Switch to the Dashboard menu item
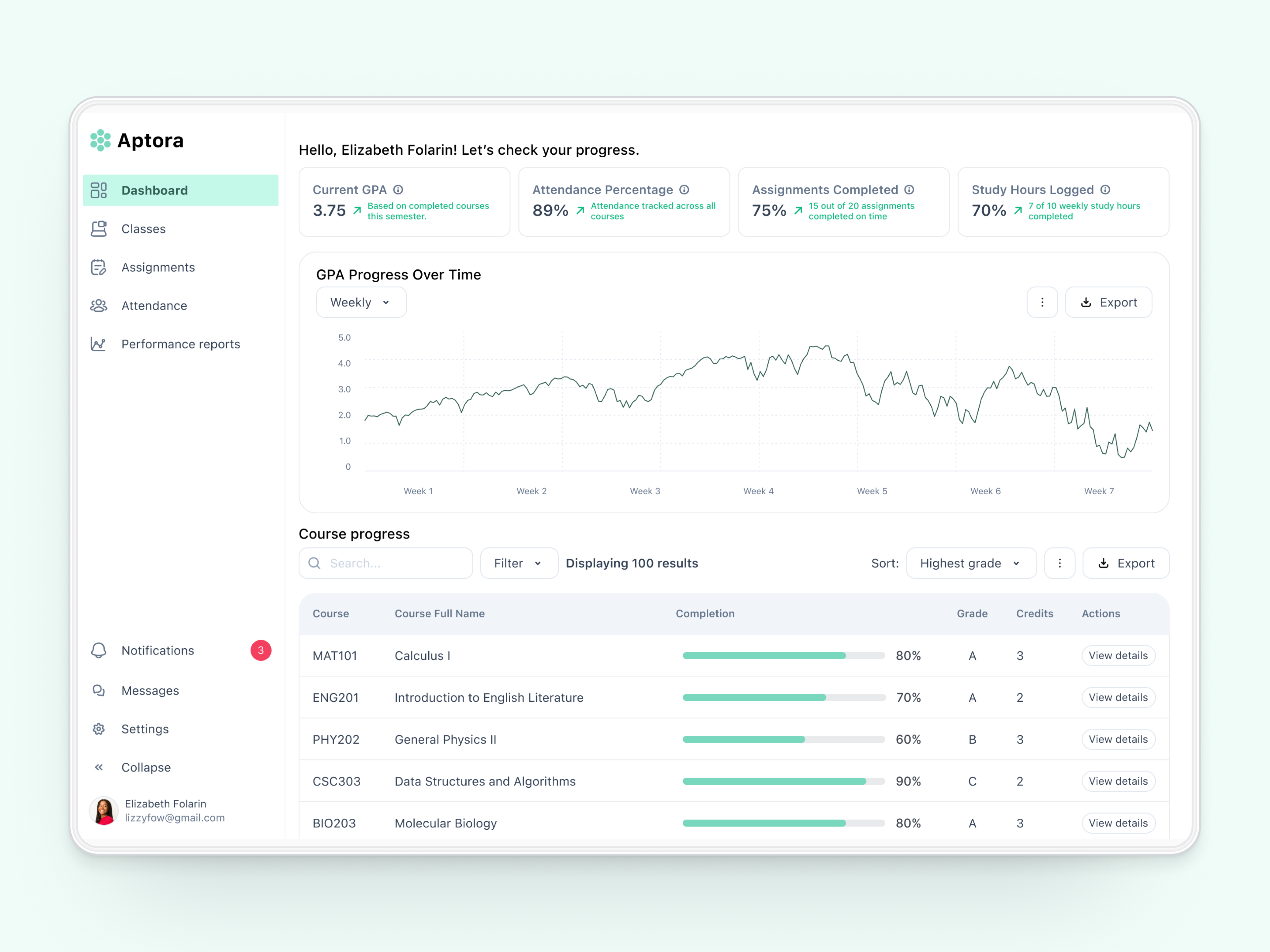Viewport: 1270px width, 952px height. click(x=154, y=190)
